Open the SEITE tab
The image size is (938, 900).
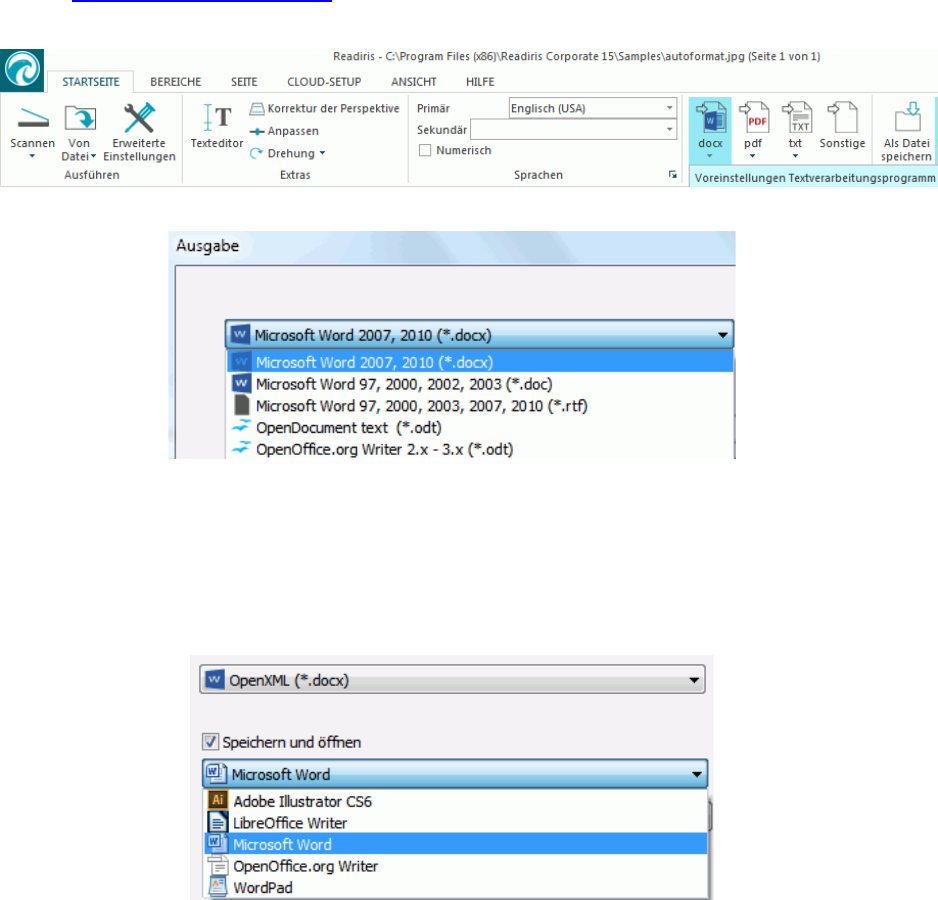(x=244, y=82)
